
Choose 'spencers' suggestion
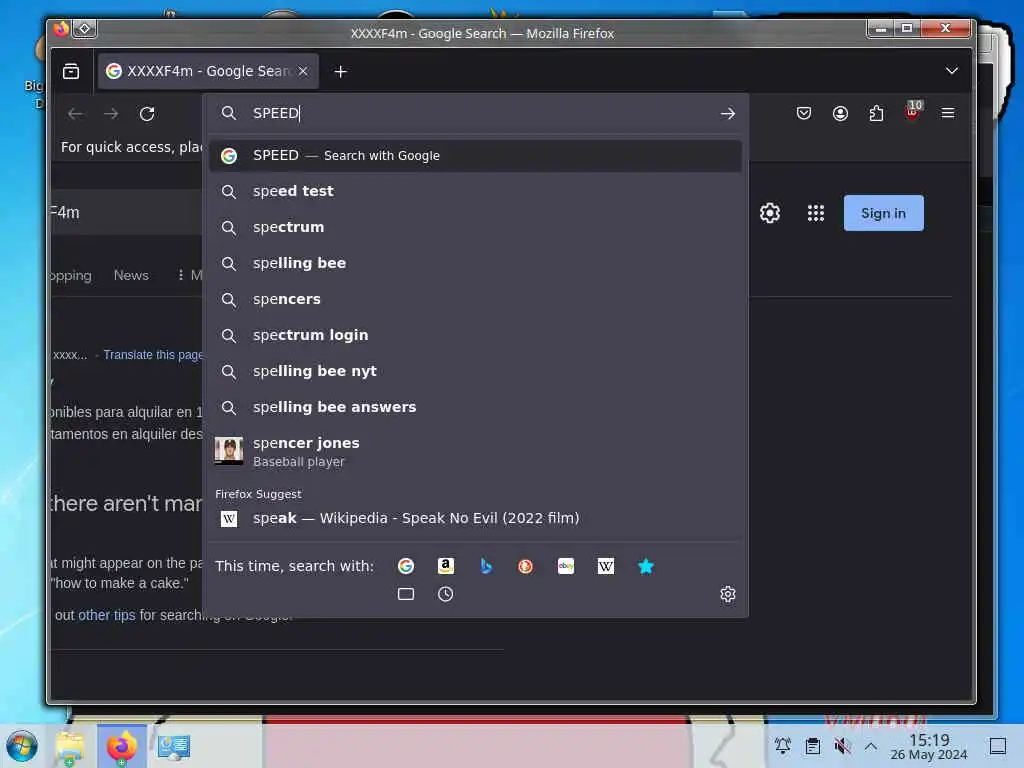[x=475, y=299]
